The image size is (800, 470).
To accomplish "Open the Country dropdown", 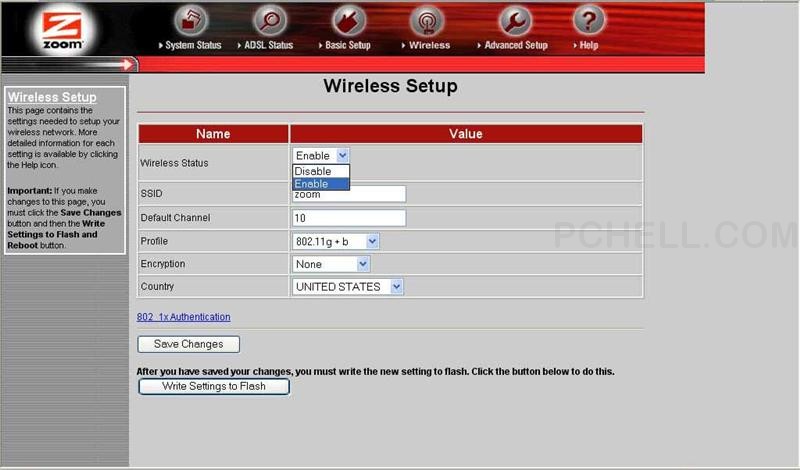I will [x=348, y=287].
